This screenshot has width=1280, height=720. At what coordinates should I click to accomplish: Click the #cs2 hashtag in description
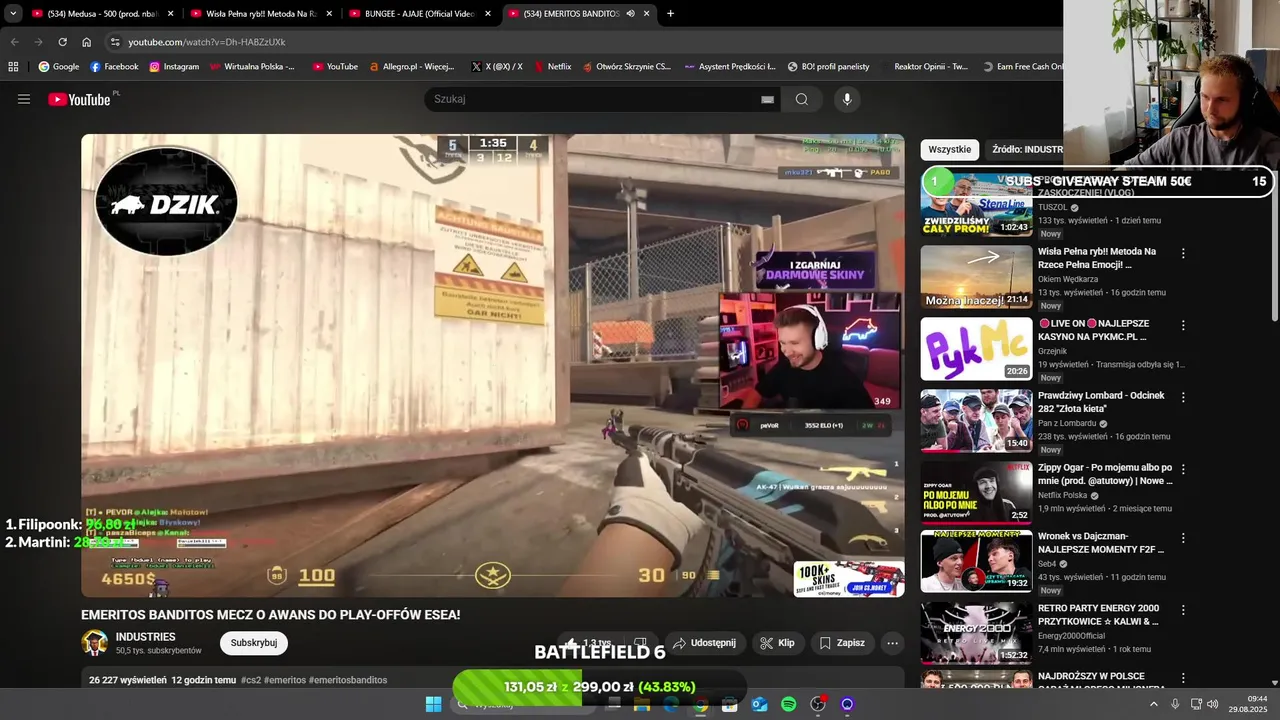(x=251, y=680)
